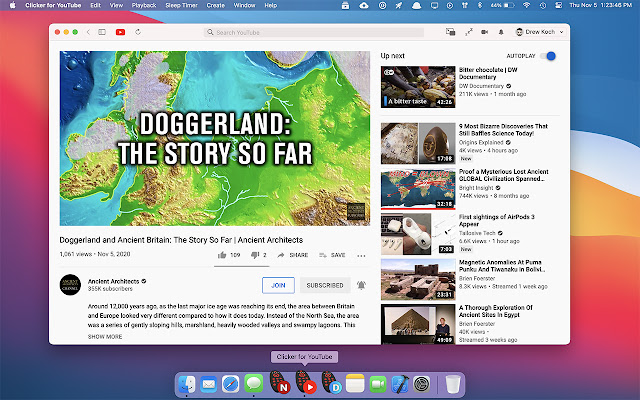Open Notes from the Dock
Screen dimensions: 640x400
(x=355, y=384)
